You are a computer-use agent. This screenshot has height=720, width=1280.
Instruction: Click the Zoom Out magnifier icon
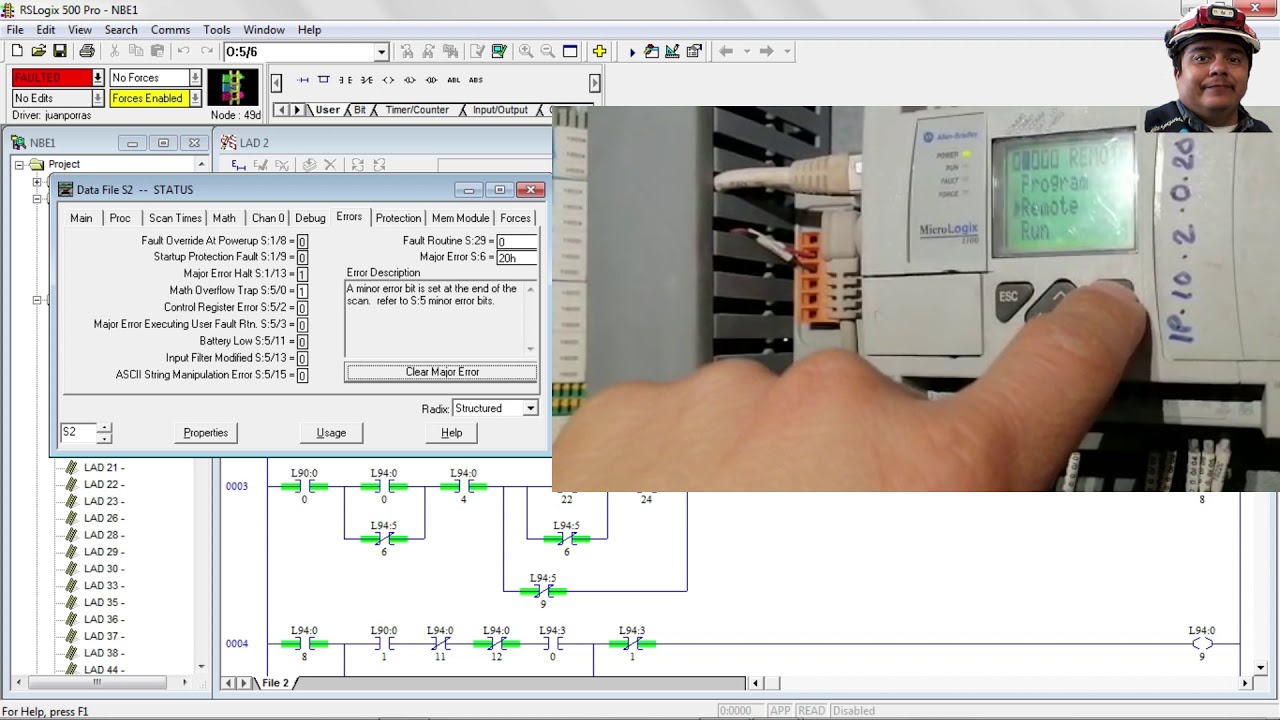(548, 51)
